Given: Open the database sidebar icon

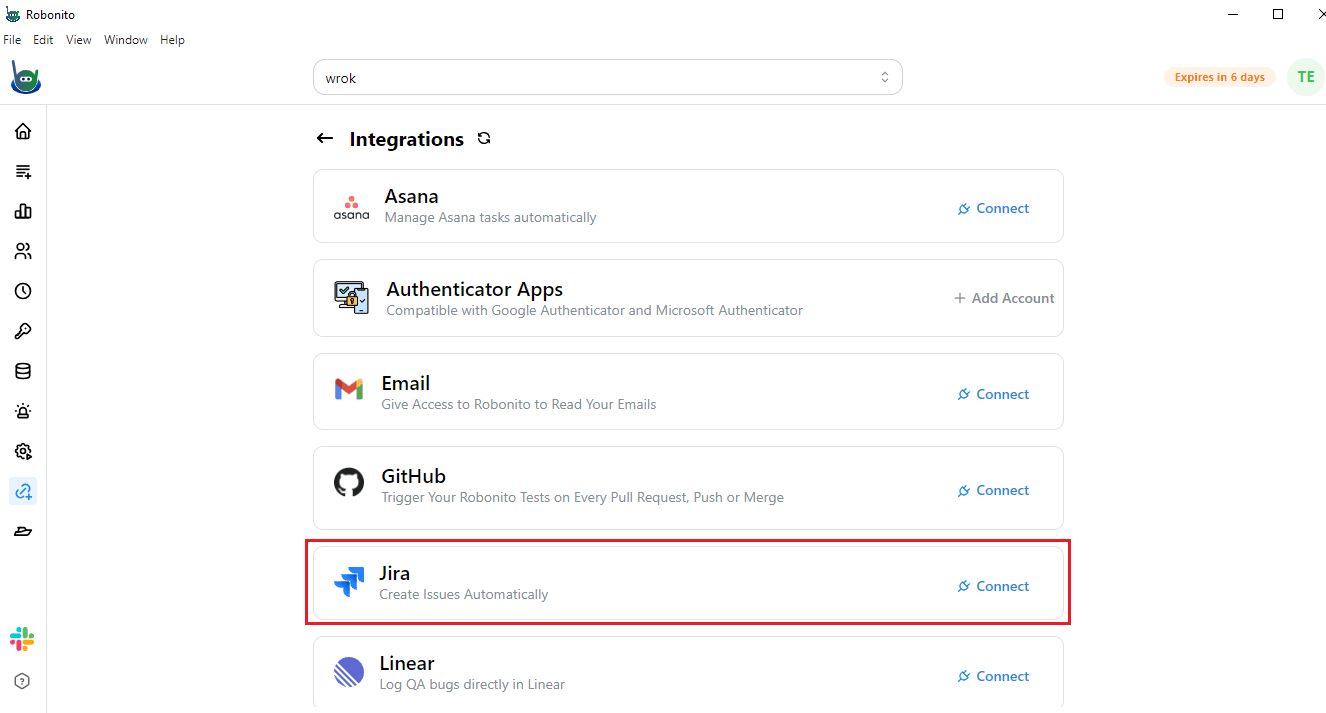Looking at the screenshot, I should pyautogui.click(x=22, y=371).
